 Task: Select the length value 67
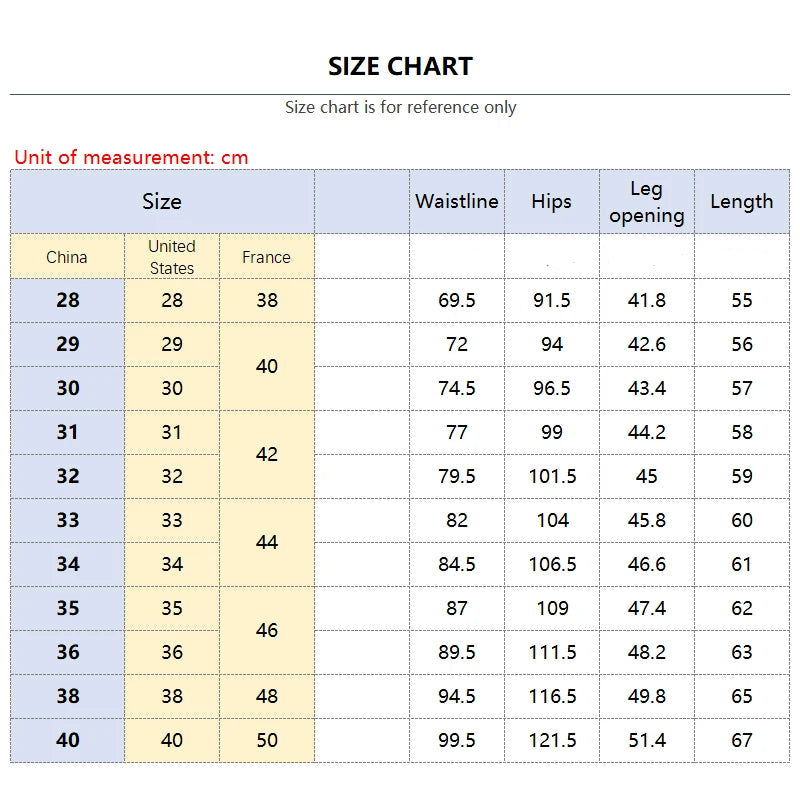click(742, 740)
